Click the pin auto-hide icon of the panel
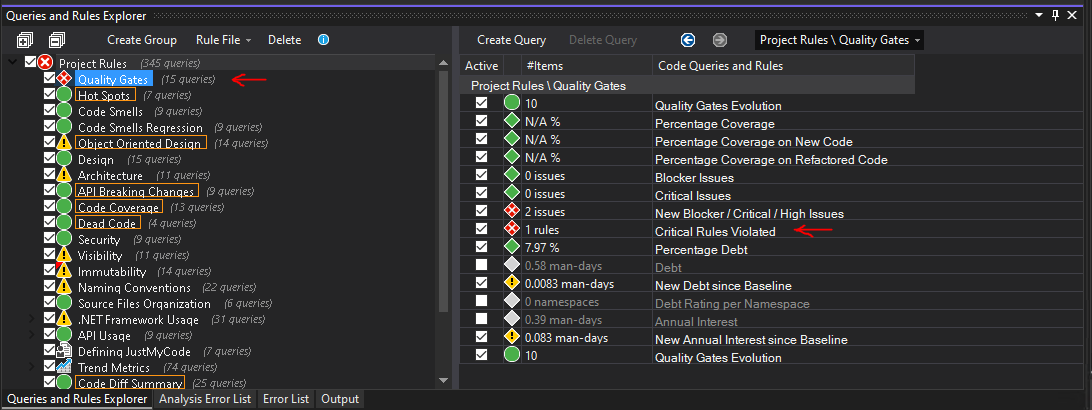Image resolution: width=1092 pixels, height=410 pixels. click(1056, 15)
